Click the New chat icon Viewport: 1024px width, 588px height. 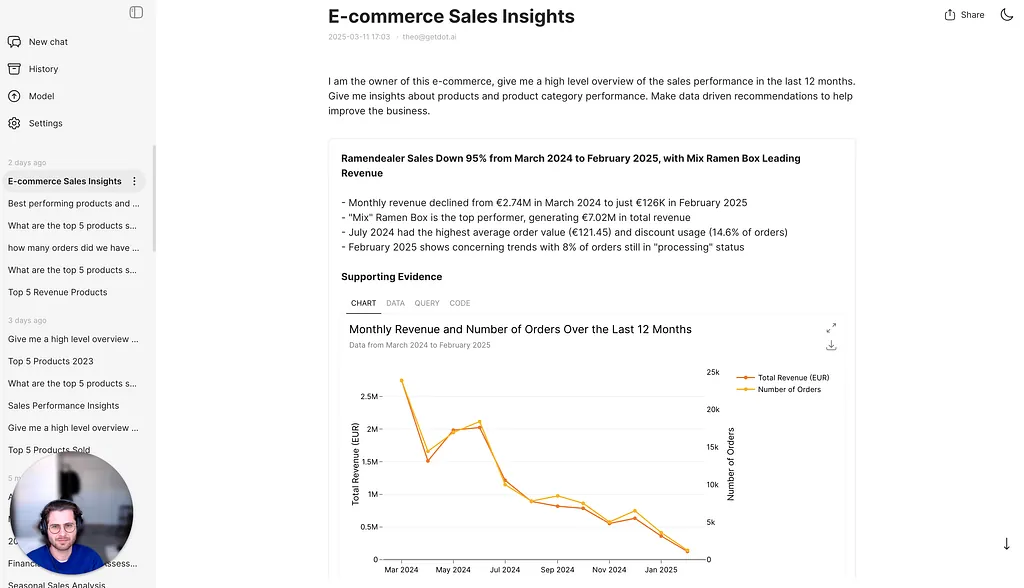[14, 42]
